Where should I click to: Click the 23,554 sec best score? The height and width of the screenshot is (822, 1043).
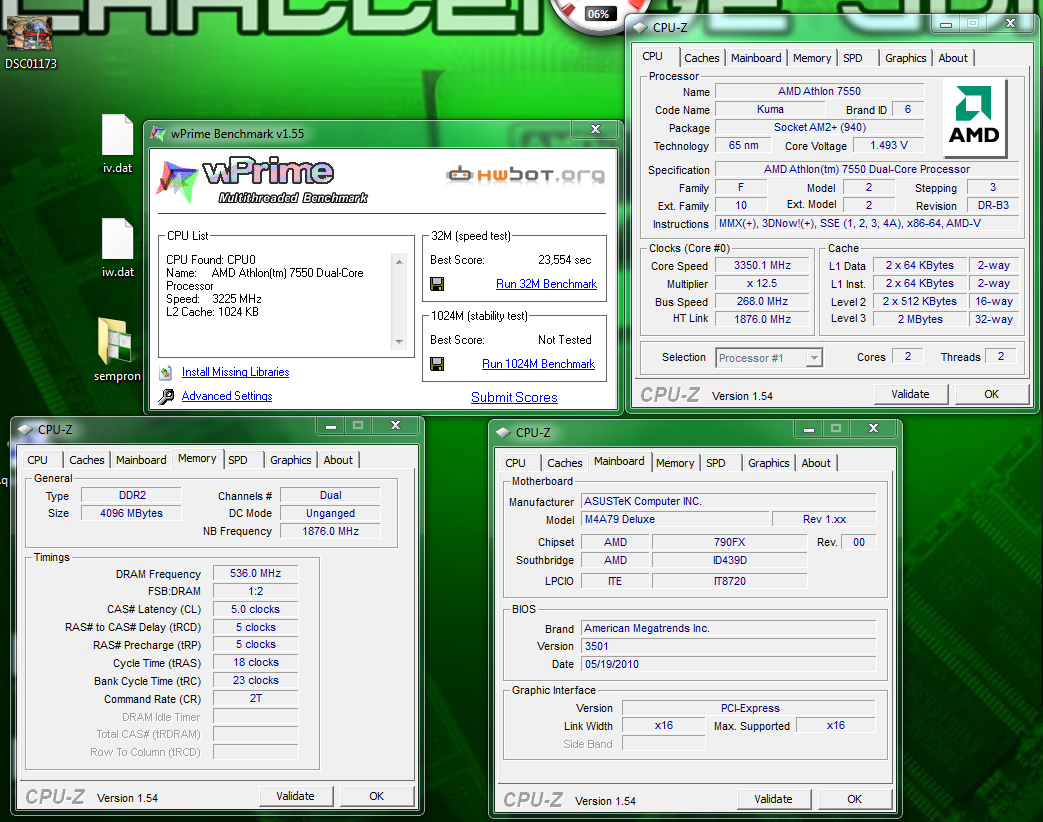pyautogui.click(x=564, y=260)
